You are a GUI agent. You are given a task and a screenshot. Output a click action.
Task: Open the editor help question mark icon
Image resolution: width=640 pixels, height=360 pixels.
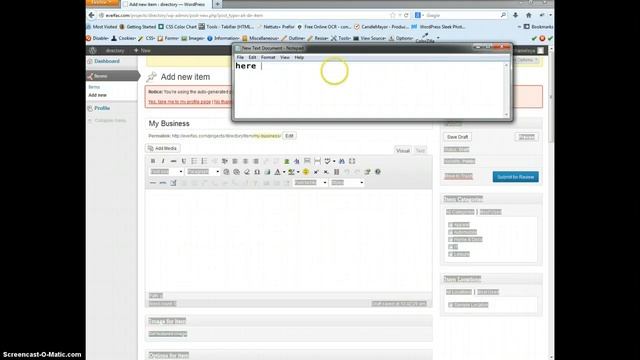coord(378,172)
